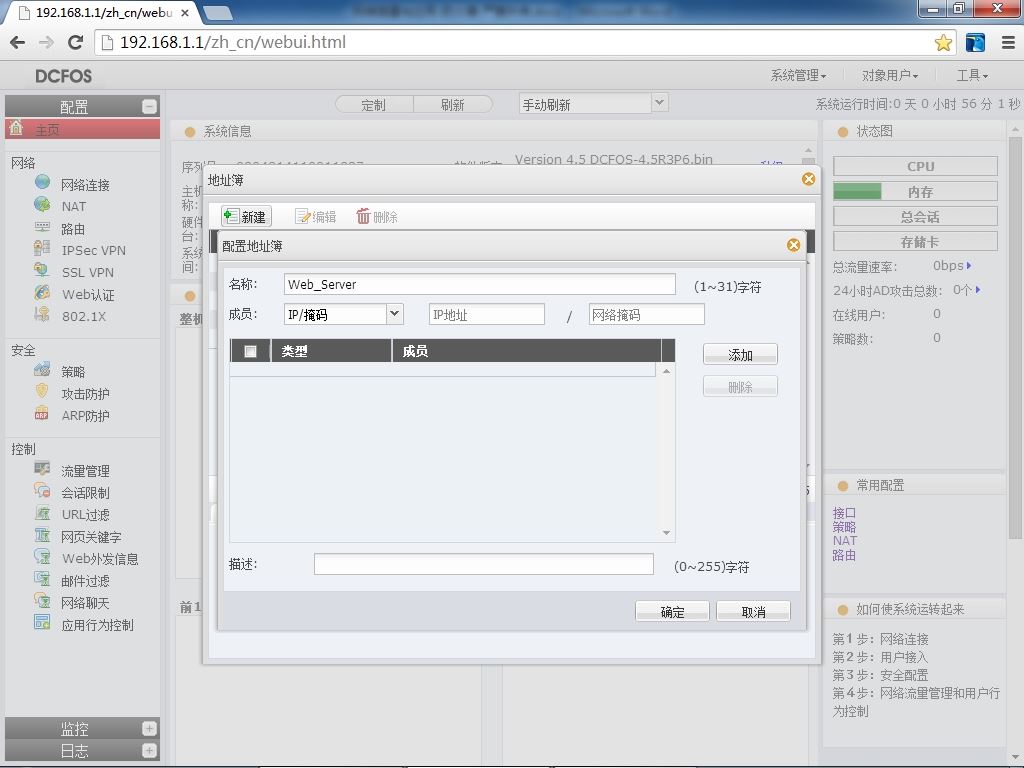
Task: Click the 名称 field containing Web_Server
Action: click(480, 284)
